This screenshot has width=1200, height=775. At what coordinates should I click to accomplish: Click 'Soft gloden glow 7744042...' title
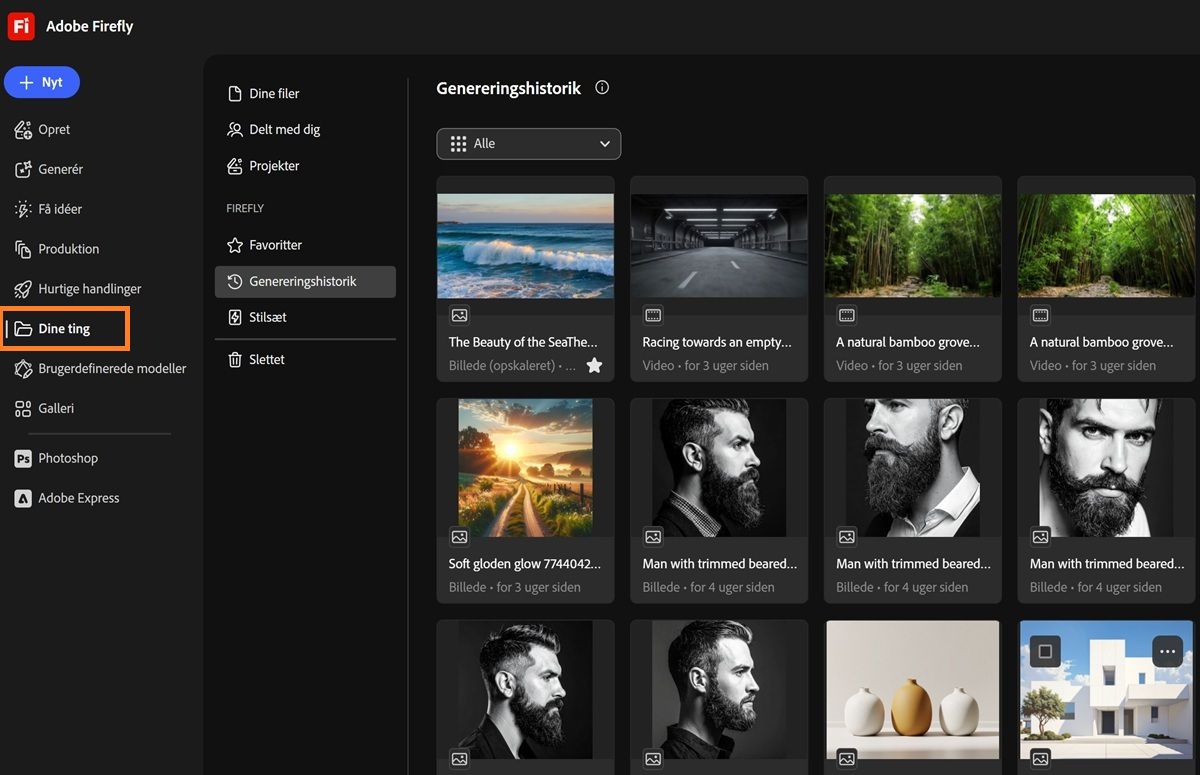click(525, 564)
